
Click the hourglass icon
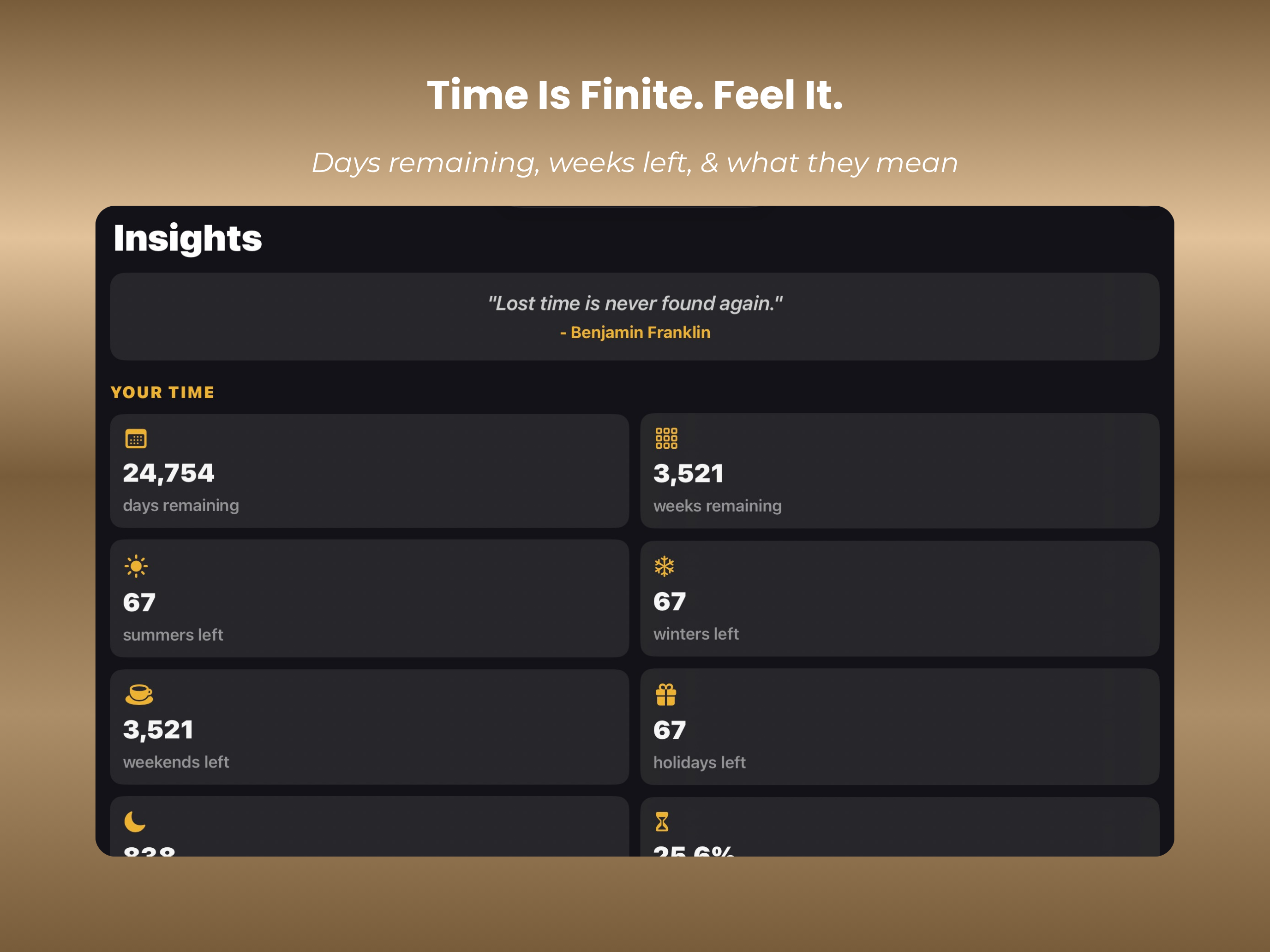pos(662,822)
